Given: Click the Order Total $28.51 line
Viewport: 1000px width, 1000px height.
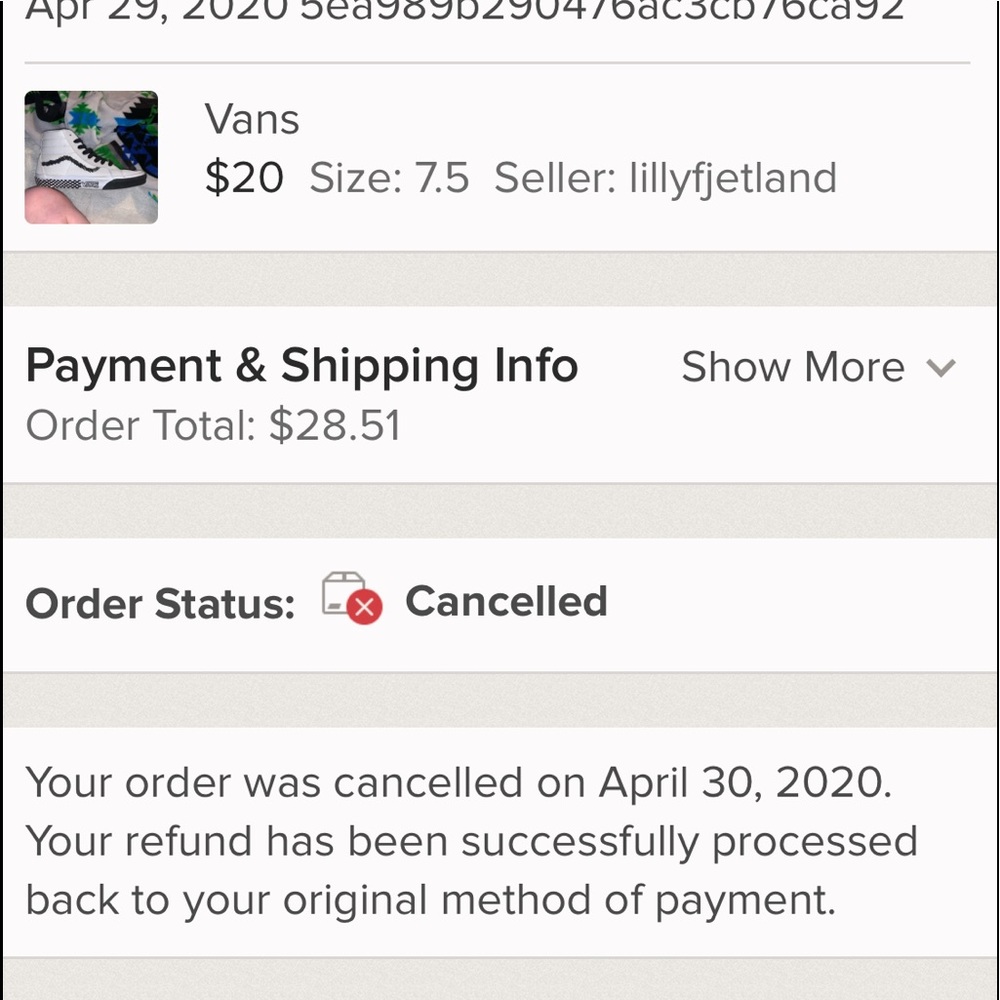Looking at the screenshot, I should [214, 425].
